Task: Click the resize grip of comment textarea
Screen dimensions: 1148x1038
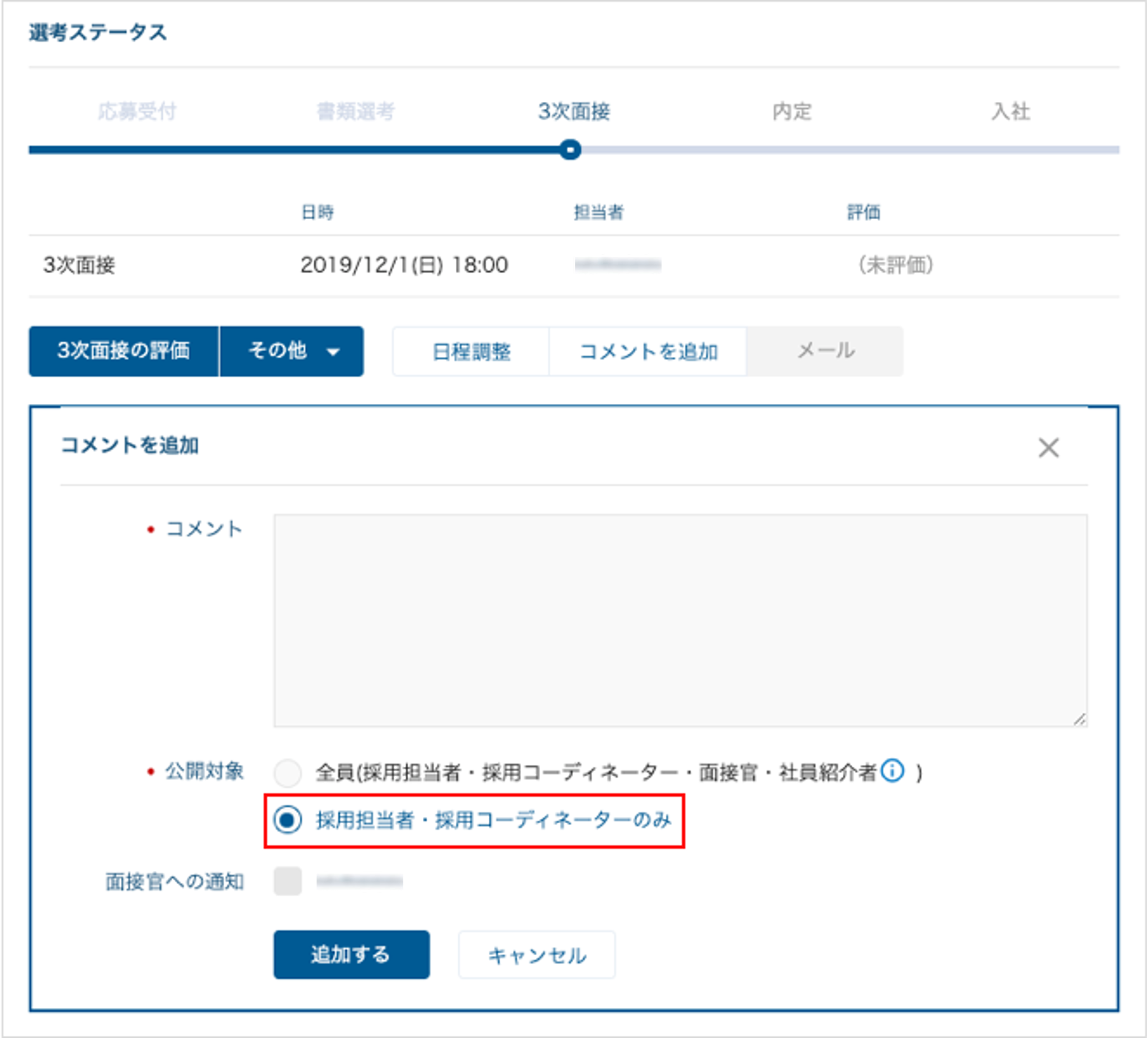Action: click(x=1080, y=719)
